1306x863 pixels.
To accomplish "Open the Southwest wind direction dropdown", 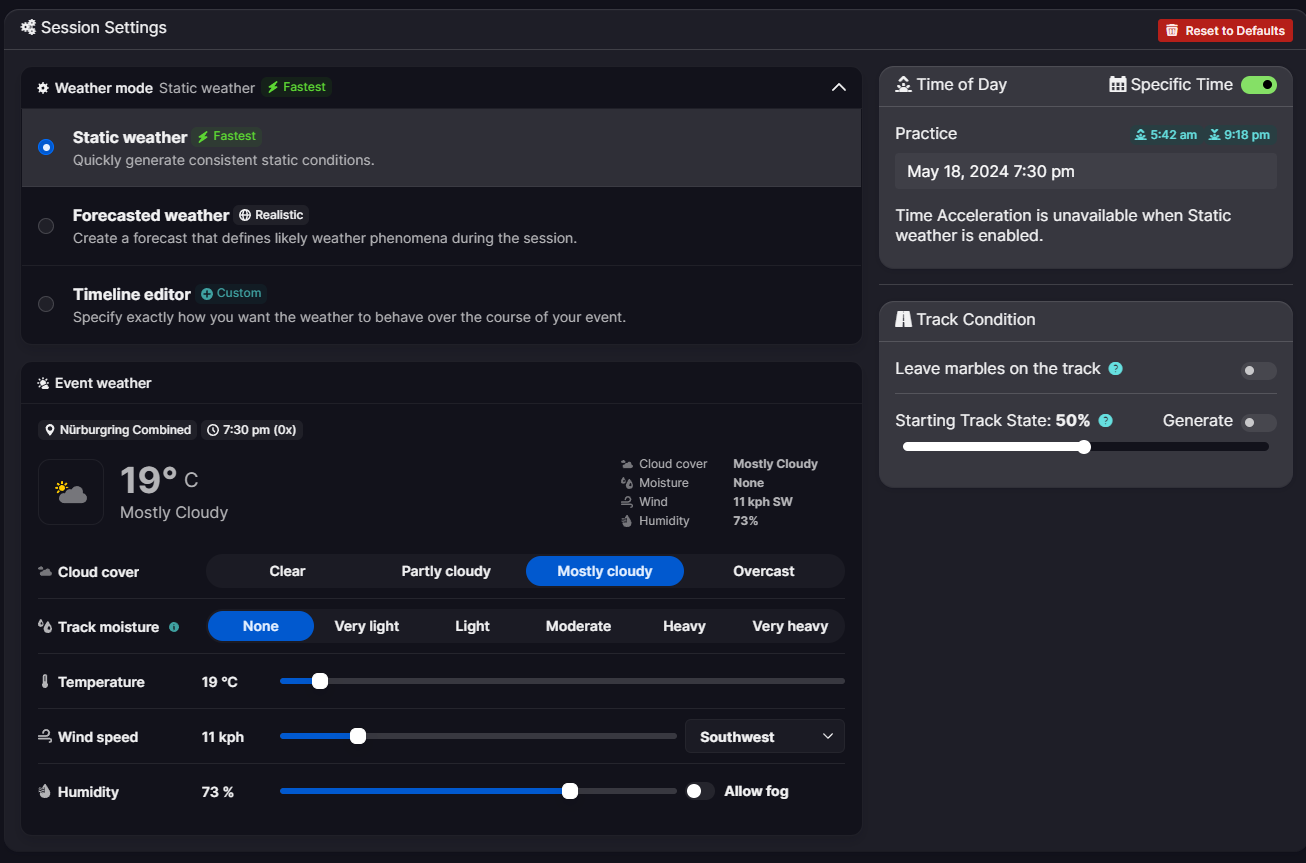I will coord(765,737).
